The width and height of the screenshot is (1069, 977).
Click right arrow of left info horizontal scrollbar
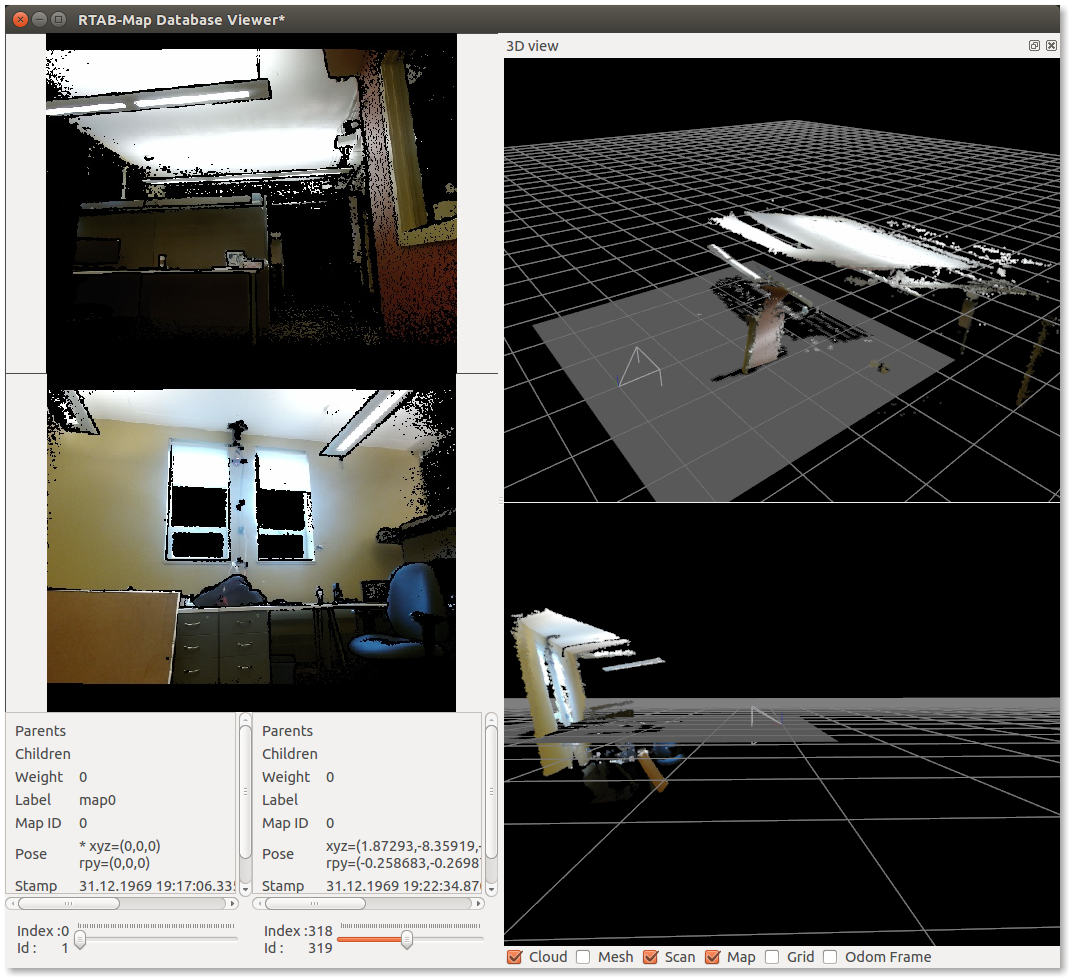click(x=234, y=903)
